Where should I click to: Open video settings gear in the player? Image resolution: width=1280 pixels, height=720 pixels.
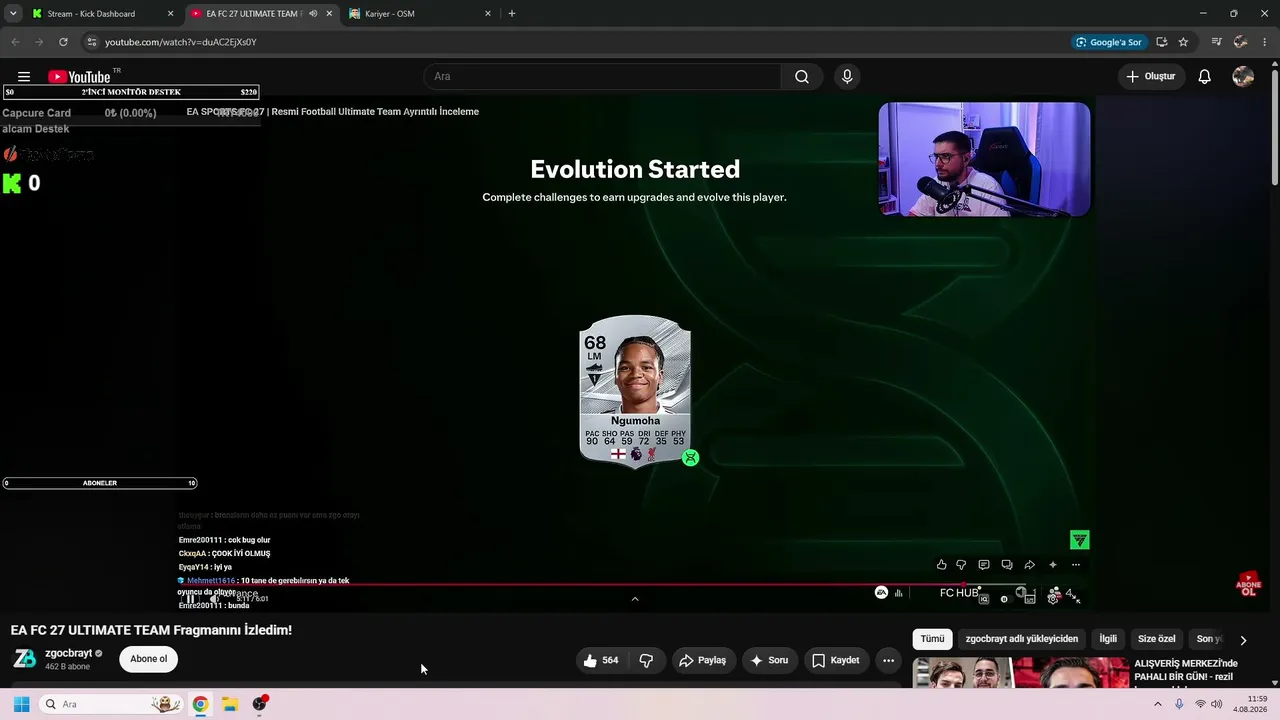[1053, 597]
